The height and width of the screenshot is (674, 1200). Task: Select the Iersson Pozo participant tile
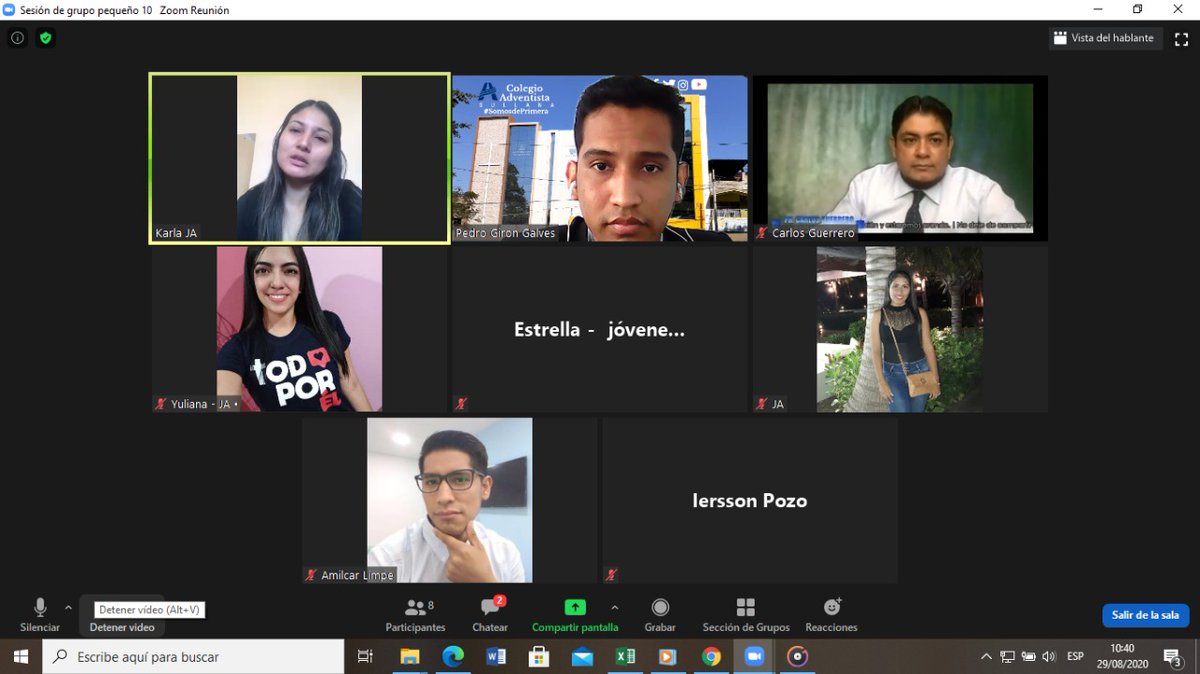749,500
